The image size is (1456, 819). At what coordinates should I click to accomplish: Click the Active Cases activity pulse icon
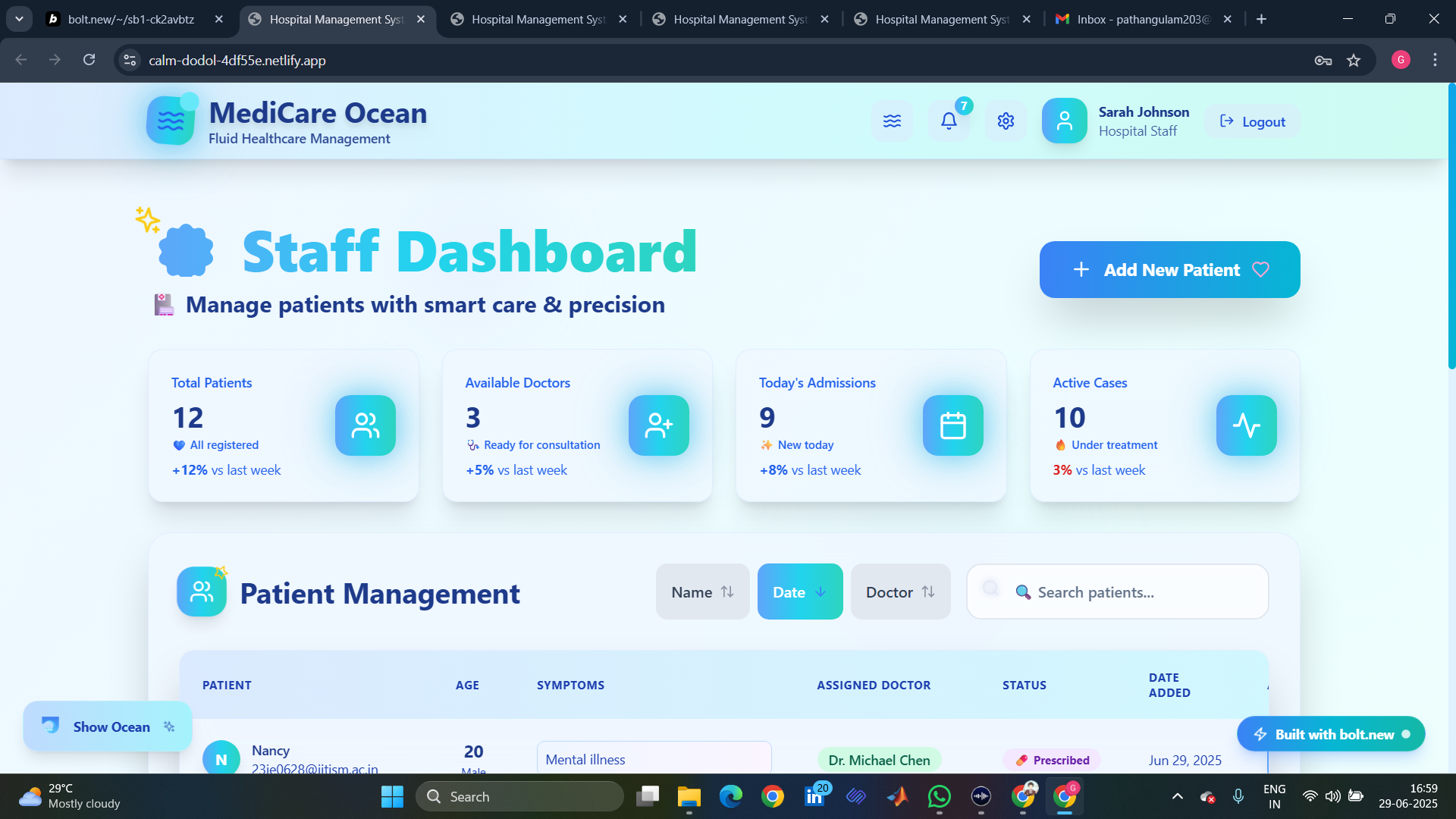(1246, 425)
